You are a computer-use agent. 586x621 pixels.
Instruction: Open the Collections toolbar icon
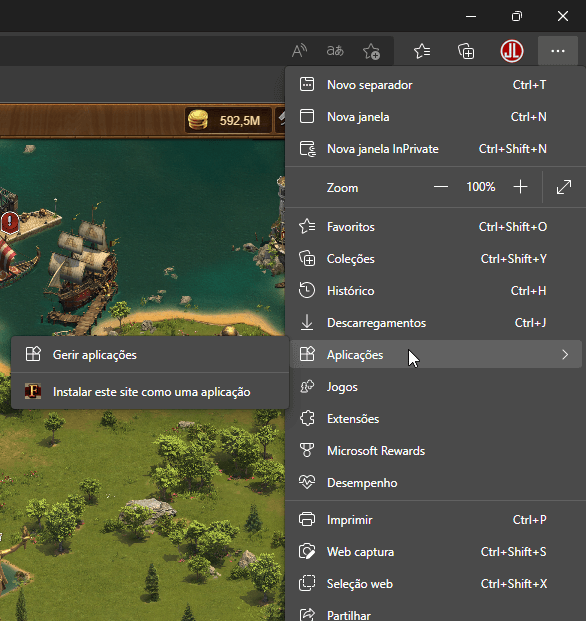pyautogui.click(x=466, y=51)
